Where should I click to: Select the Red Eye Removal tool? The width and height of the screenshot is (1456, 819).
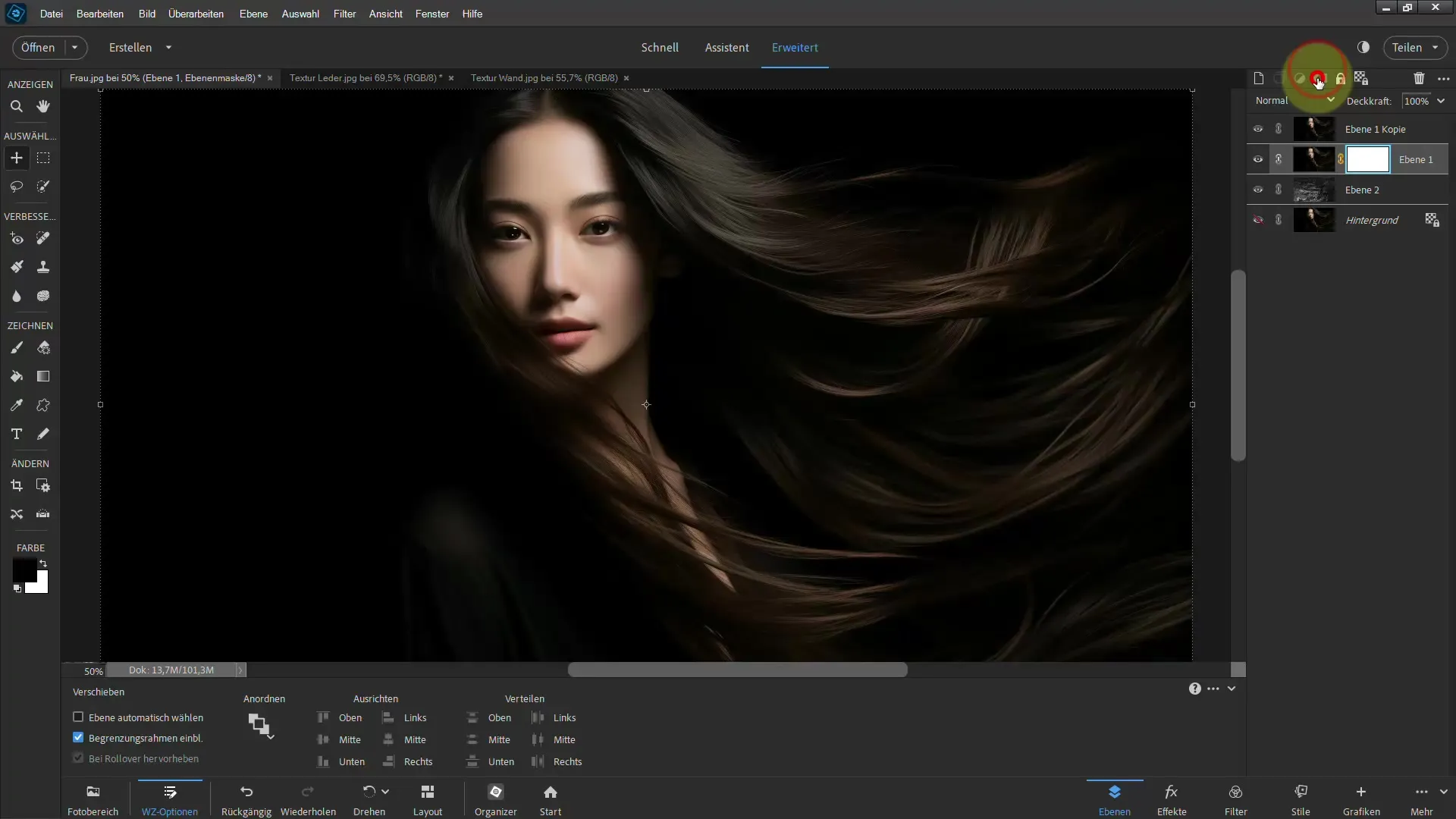(16, 239)
